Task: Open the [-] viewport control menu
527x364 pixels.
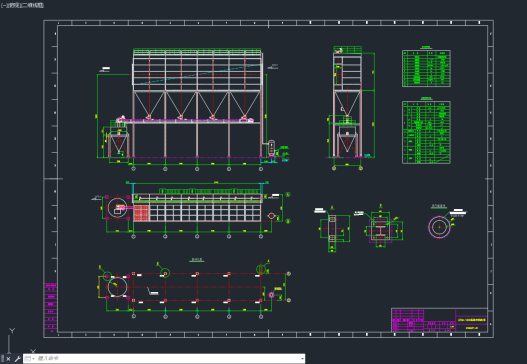Action: [x=3, y=5]
